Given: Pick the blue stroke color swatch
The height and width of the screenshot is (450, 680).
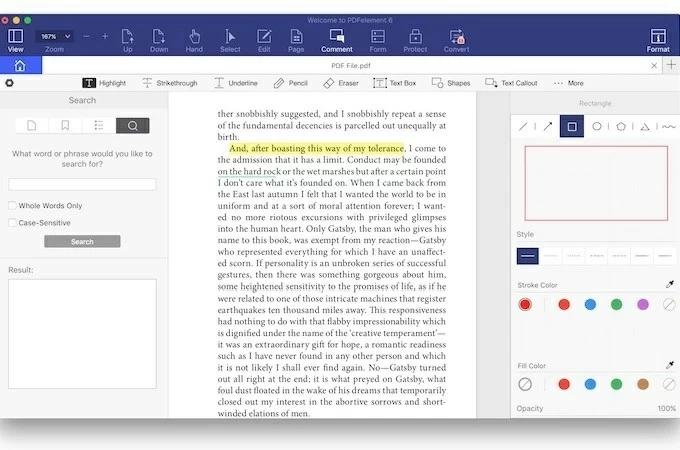Looking at the screenshot, I should click(x=590, y=304).
